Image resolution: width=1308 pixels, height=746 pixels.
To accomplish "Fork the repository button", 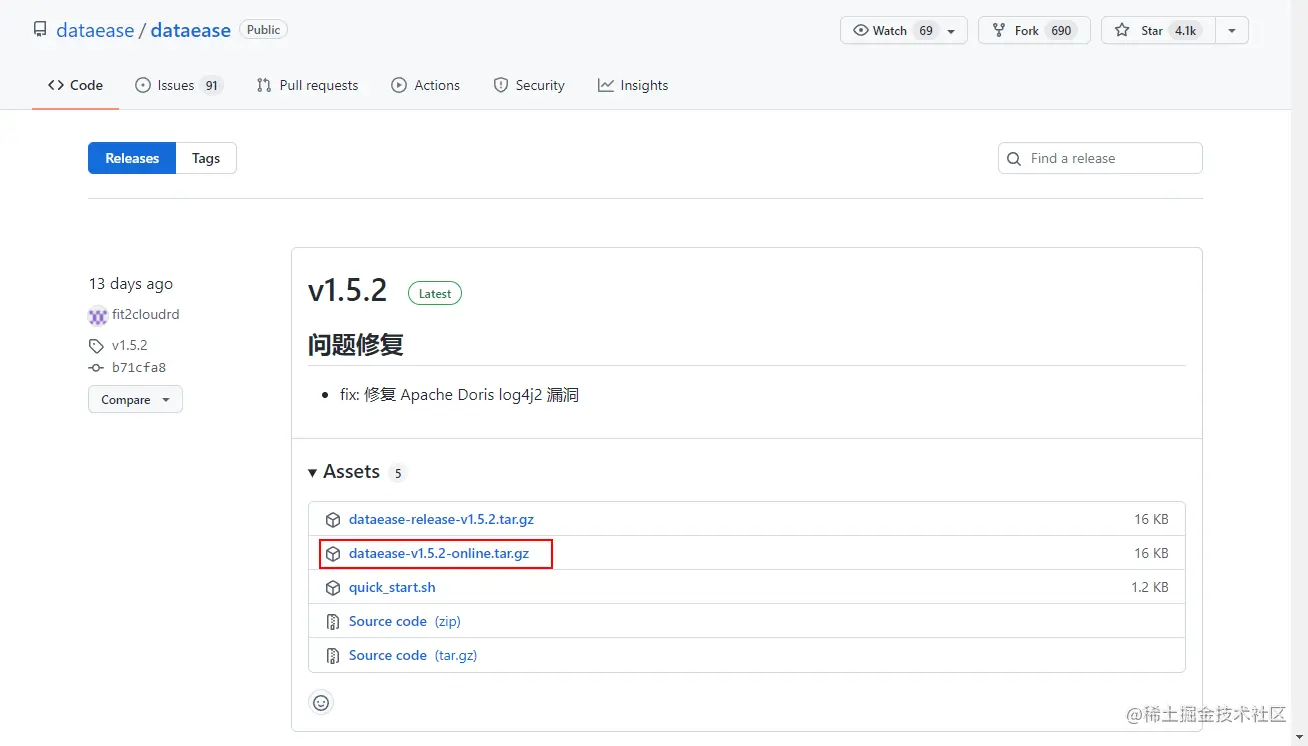I will [x=1034, y=31].
